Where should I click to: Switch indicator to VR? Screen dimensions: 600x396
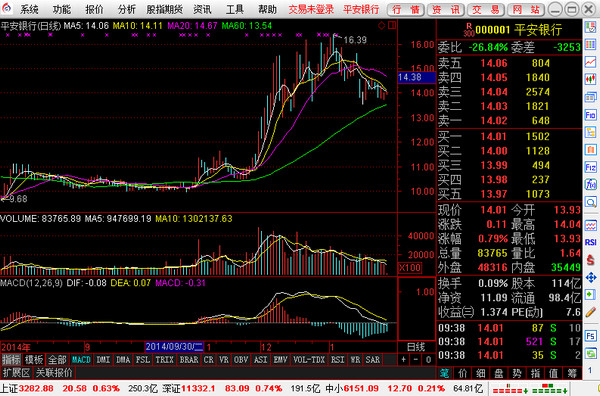coord(224,360)
